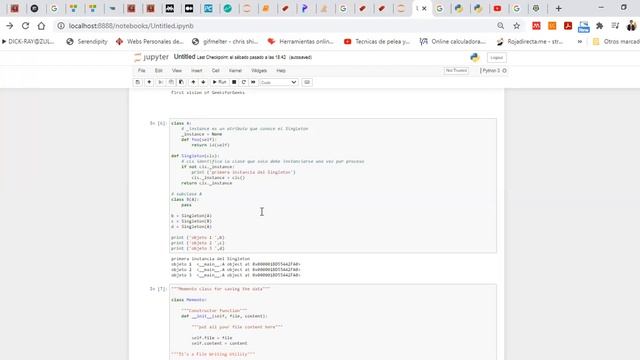Run the selected cell
Screen dimensions: 640x360
pyautogui.click(x=219, y=82)
